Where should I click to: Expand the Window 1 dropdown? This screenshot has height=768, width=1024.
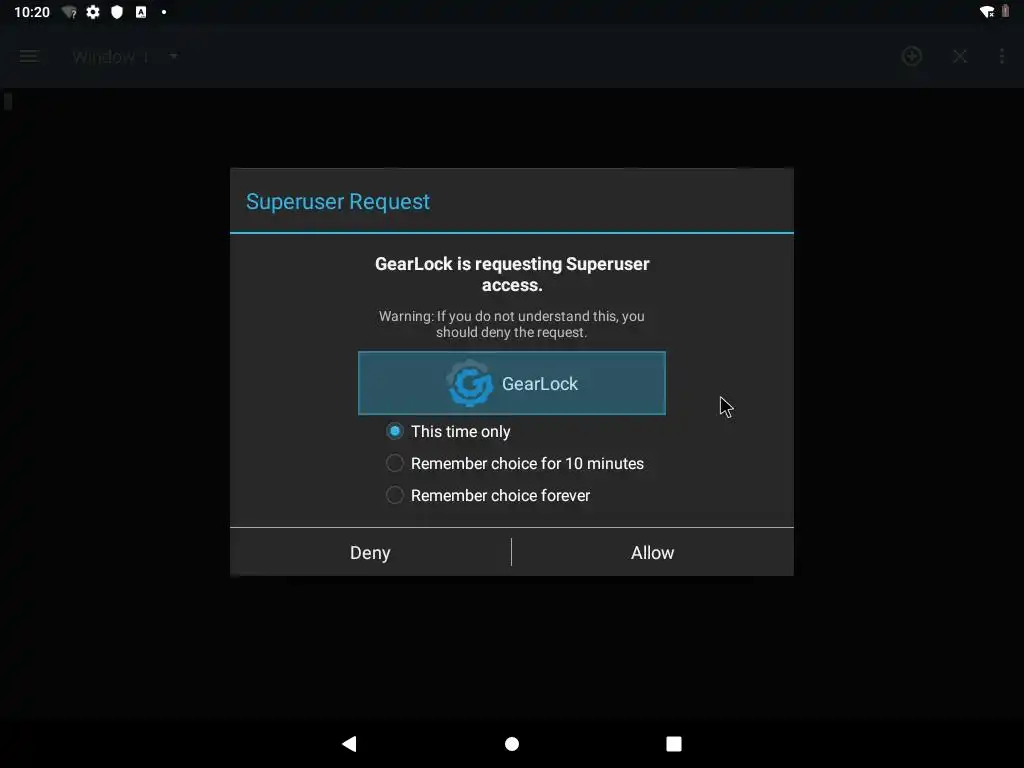[x=125, y=57]
